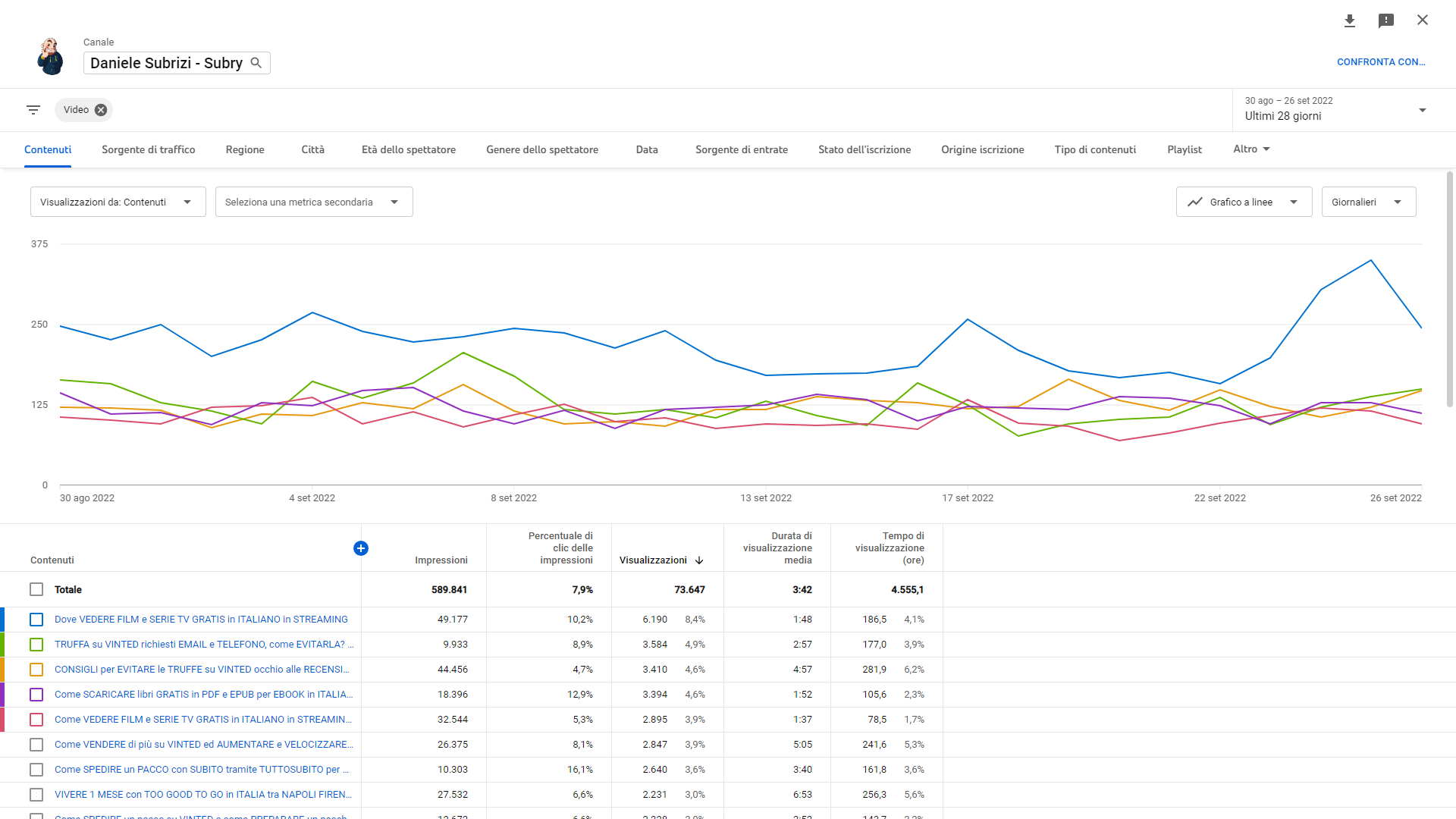Switch to Stato dell'iscrizione tab
This screenshot has height=819, width=1456.
point(864,149)
